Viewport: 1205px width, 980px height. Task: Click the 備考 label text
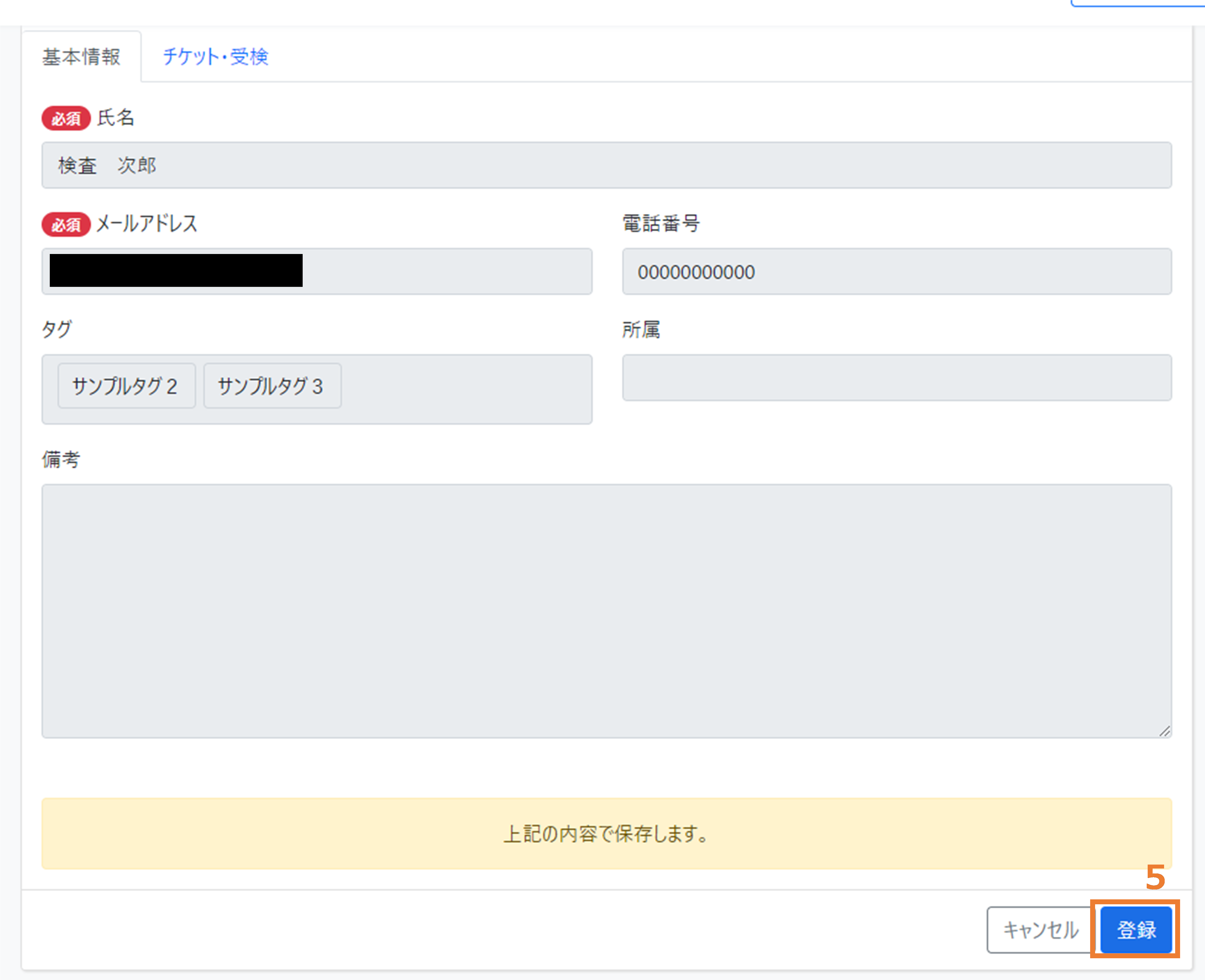point(61,460)
